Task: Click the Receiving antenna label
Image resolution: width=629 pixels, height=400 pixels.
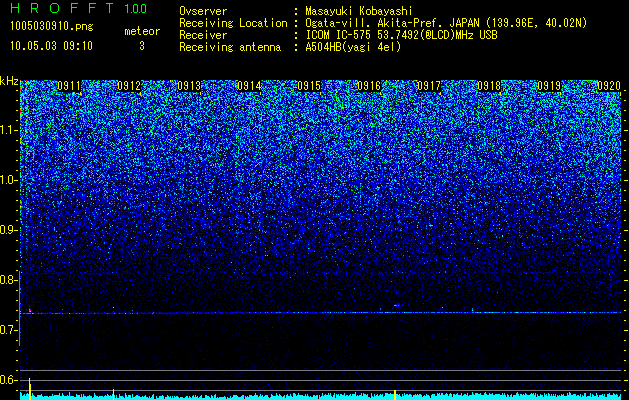Action: tap(230, 47)
